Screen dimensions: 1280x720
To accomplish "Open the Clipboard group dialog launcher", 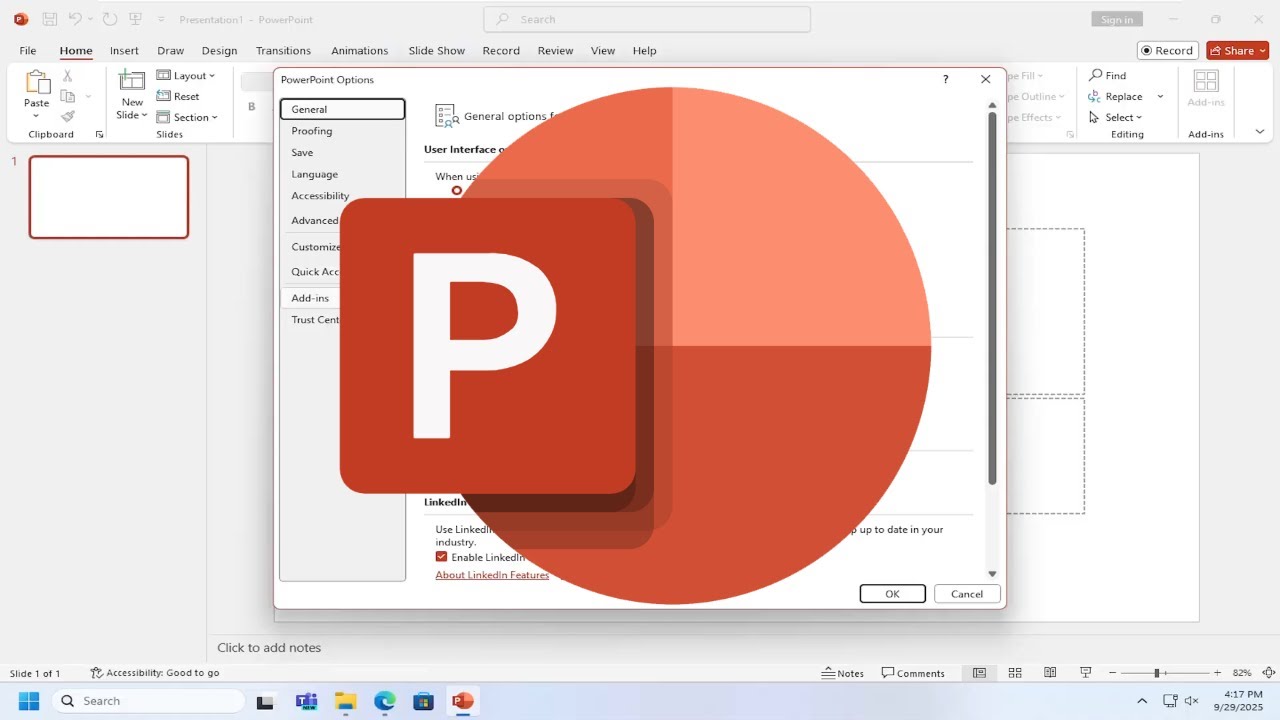I will [99, 134].
